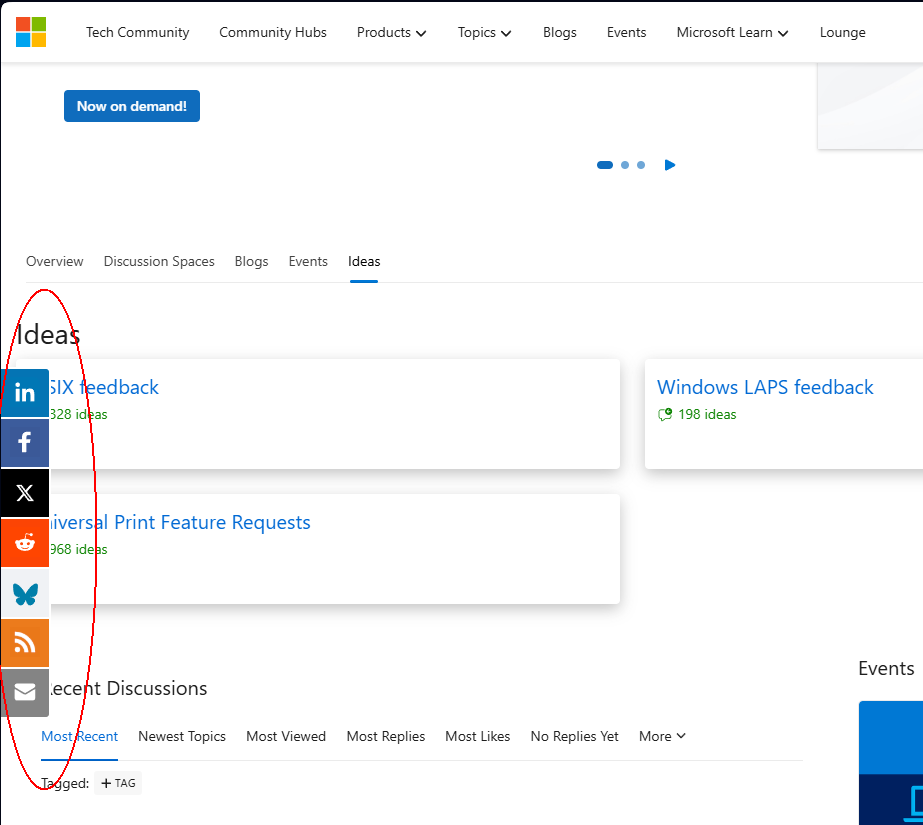Viewport: 923px width, 825px height.
Task: Click the Microsoft logo icon
Action: pyautogui.click(x=31, y=32)
